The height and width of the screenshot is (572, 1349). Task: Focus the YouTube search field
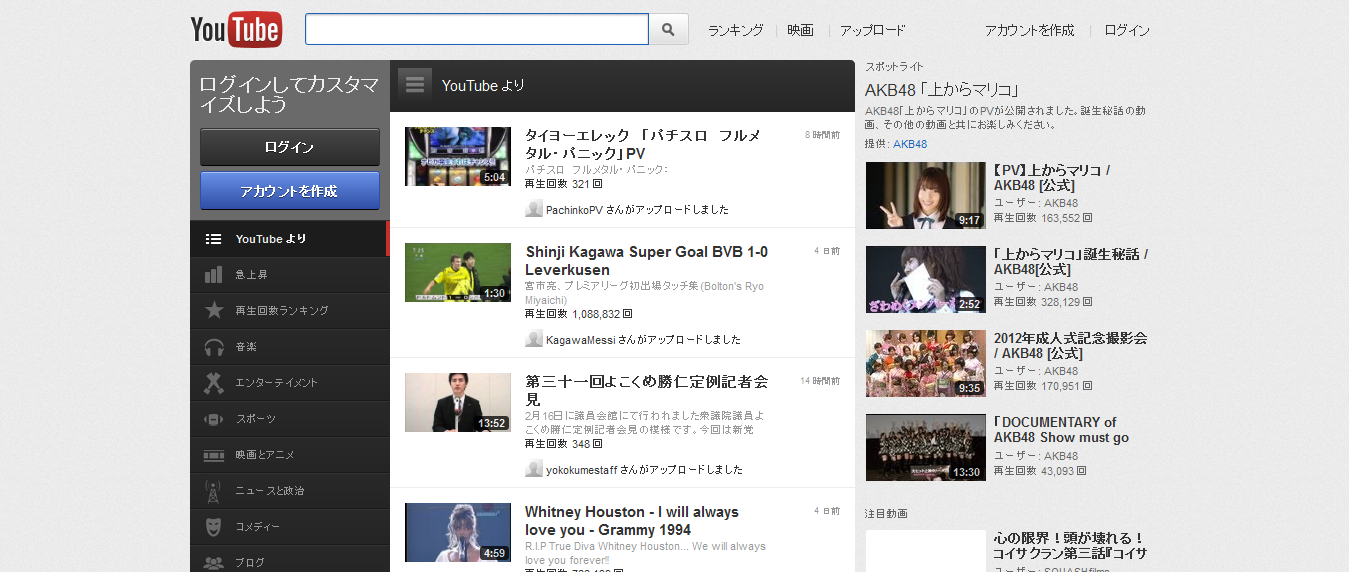point(477,29)
